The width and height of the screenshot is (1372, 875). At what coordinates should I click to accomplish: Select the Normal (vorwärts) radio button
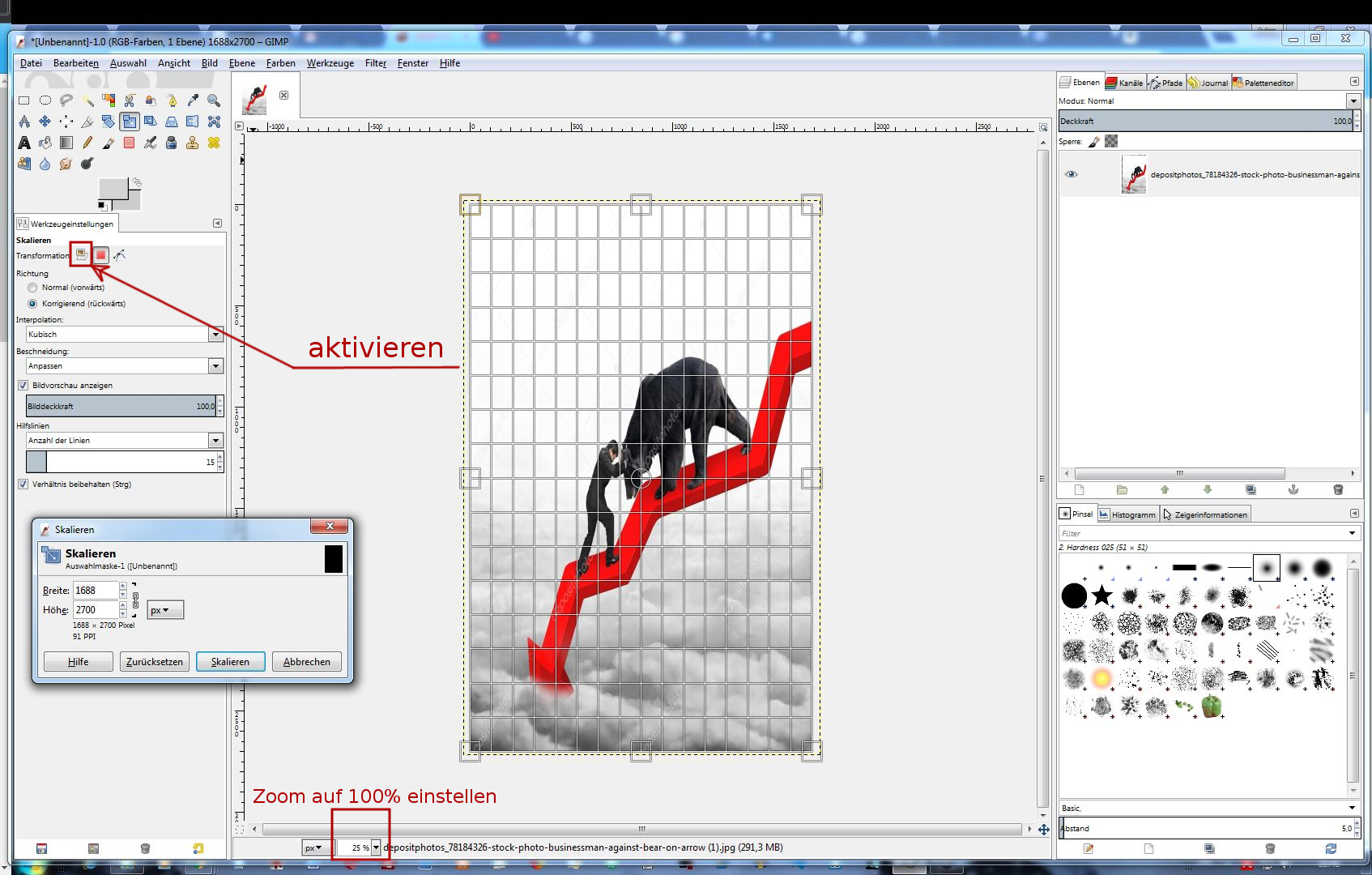point(32,288)
